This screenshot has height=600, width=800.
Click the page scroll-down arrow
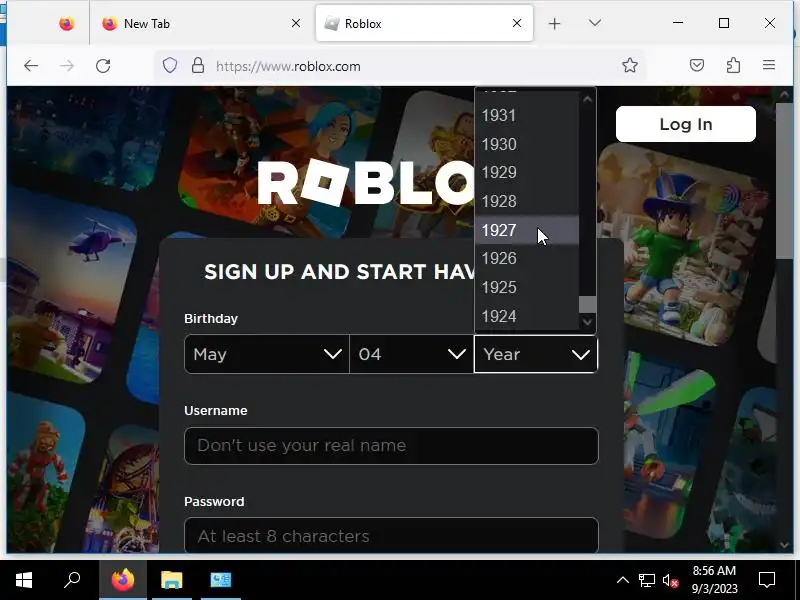tap(784, 545)
